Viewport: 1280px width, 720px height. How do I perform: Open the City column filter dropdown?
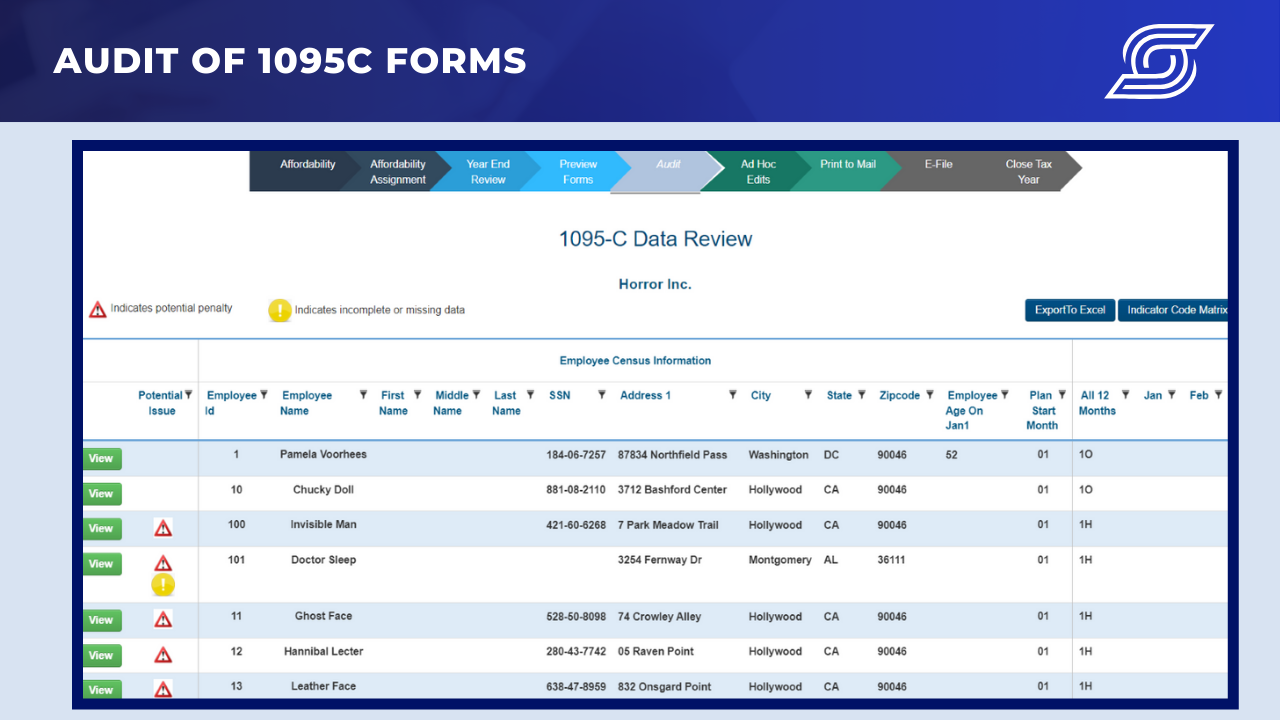(x=808, y=395)
